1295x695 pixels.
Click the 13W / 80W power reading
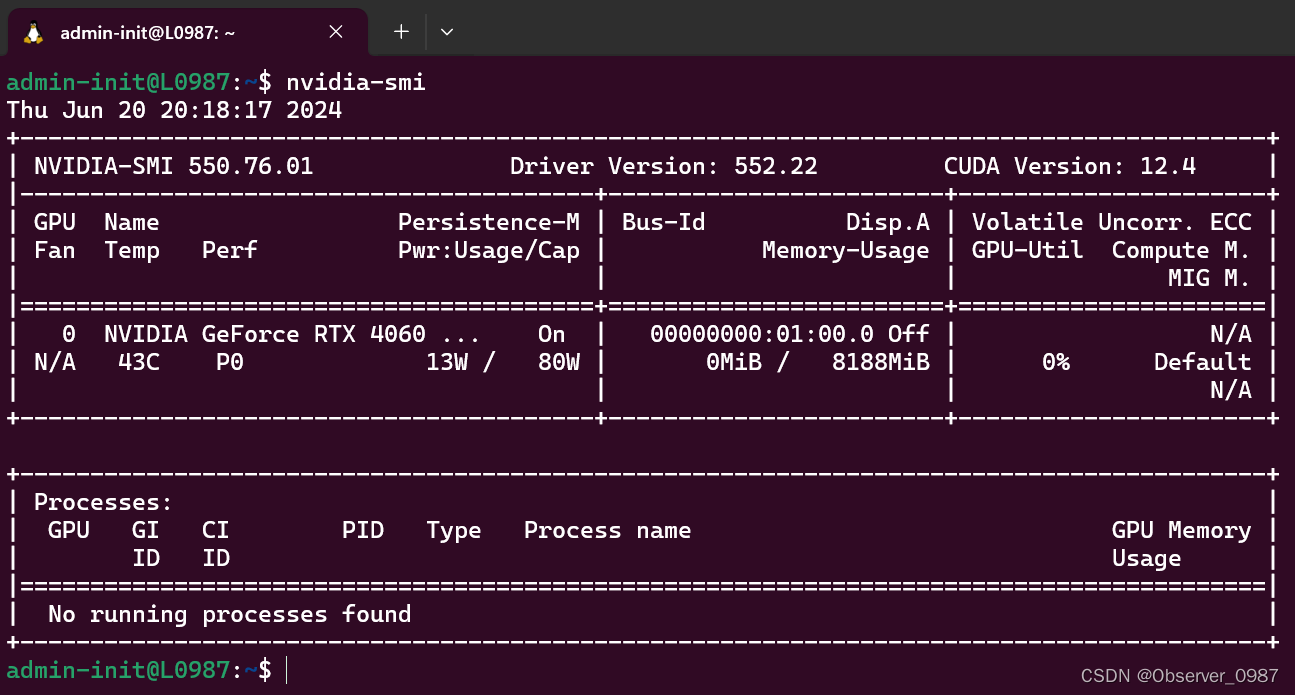pos(500,362)
